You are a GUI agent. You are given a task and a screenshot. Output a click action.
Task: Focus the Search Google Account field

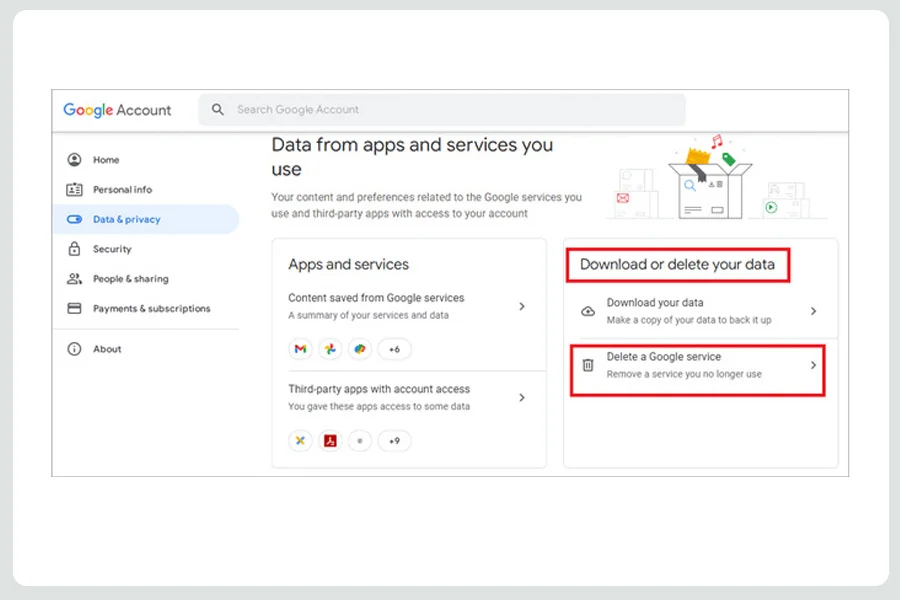(x=442, y=110)
